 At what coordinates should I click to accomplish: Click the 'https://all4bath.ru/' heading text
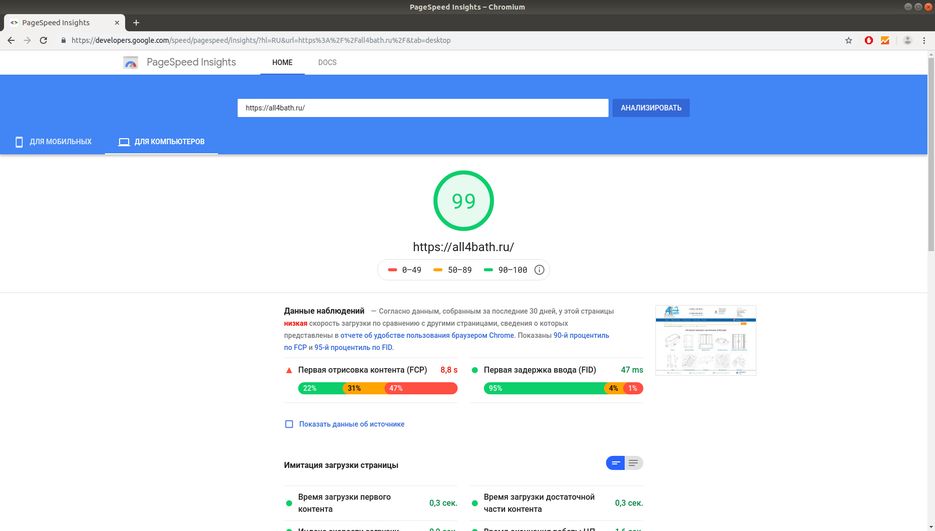click(x=463, y=247)
